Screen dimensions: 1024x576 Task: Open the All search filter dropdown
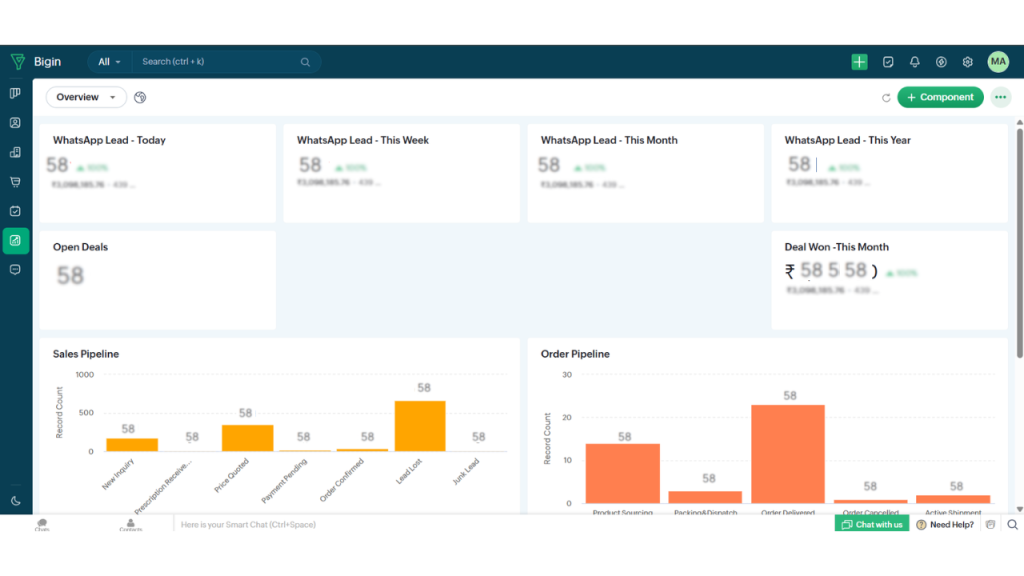click(109, 62)
